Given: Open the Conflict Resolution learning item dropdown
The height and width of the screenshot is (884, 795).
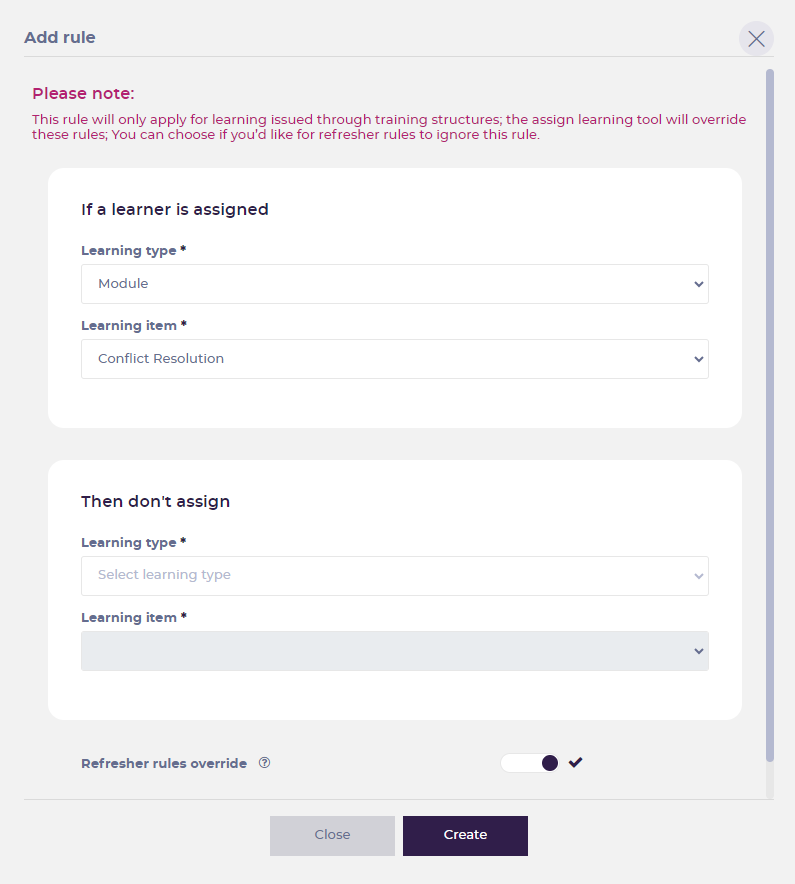Looking at the screenshot, I should pyautogui.click(x=395, y=359).
